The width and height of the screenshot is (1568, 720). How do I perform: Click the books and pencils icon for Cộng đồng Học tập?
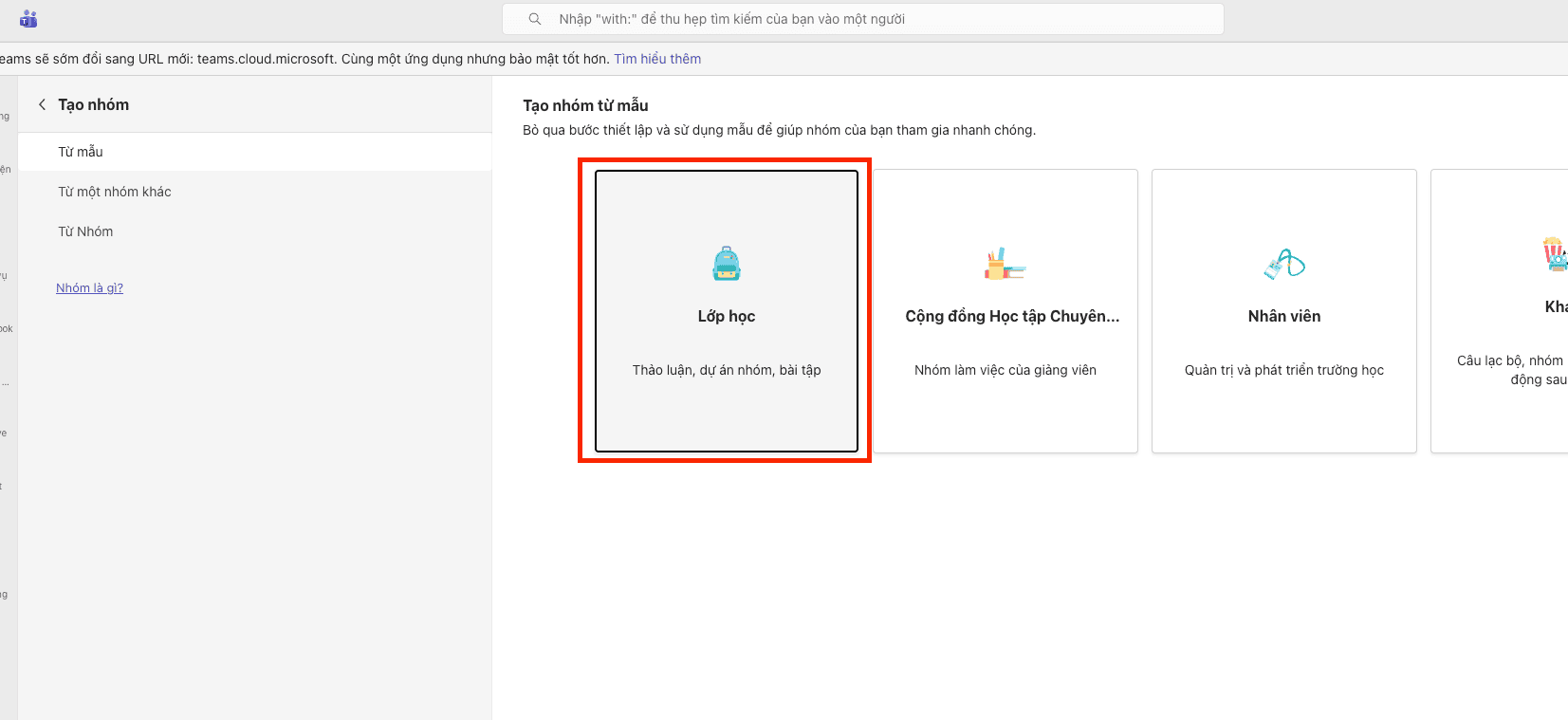point(1005,264)
